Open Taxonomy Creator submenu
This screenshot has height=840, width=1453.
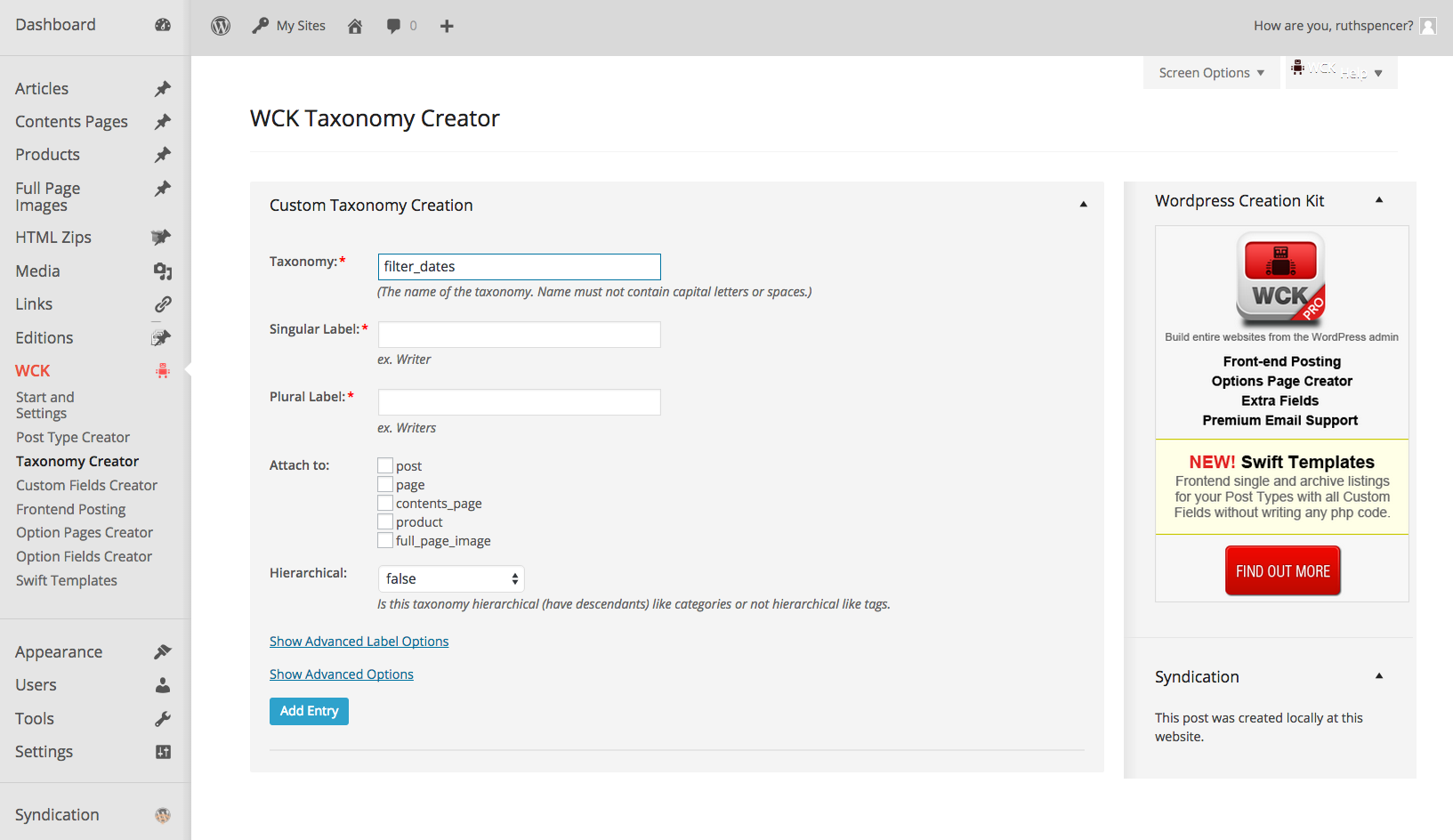click(77, 462)
